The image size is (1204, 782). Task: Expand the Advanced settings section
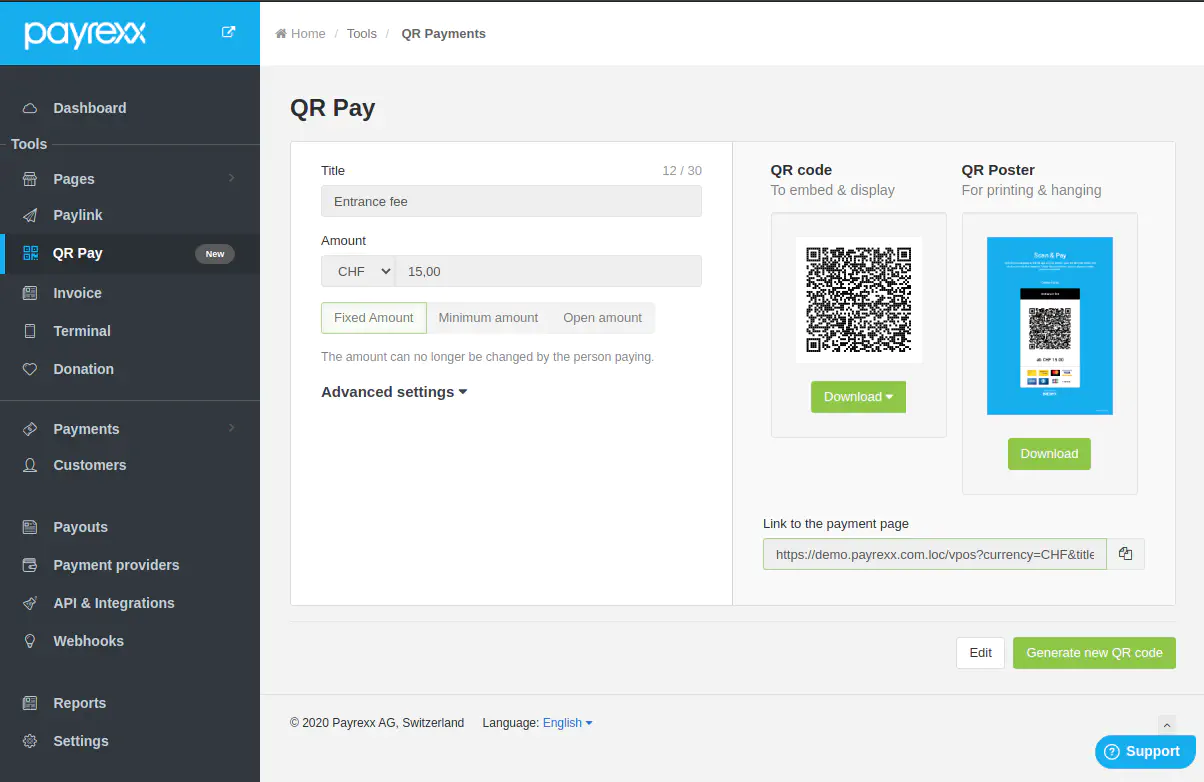tap(394, 392)
